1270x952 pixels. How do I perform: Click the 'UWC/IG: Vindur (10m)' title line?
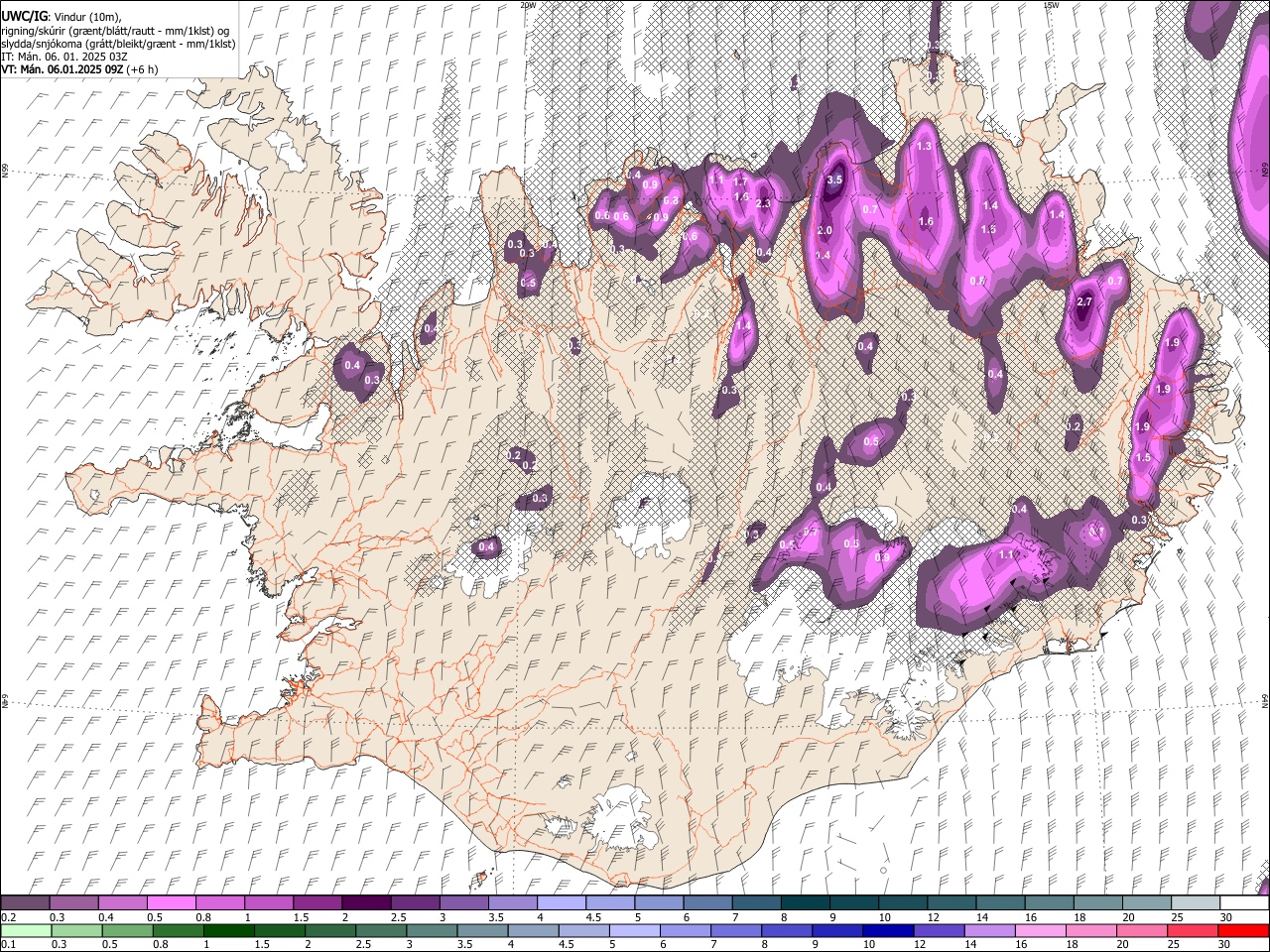(61, 16)
